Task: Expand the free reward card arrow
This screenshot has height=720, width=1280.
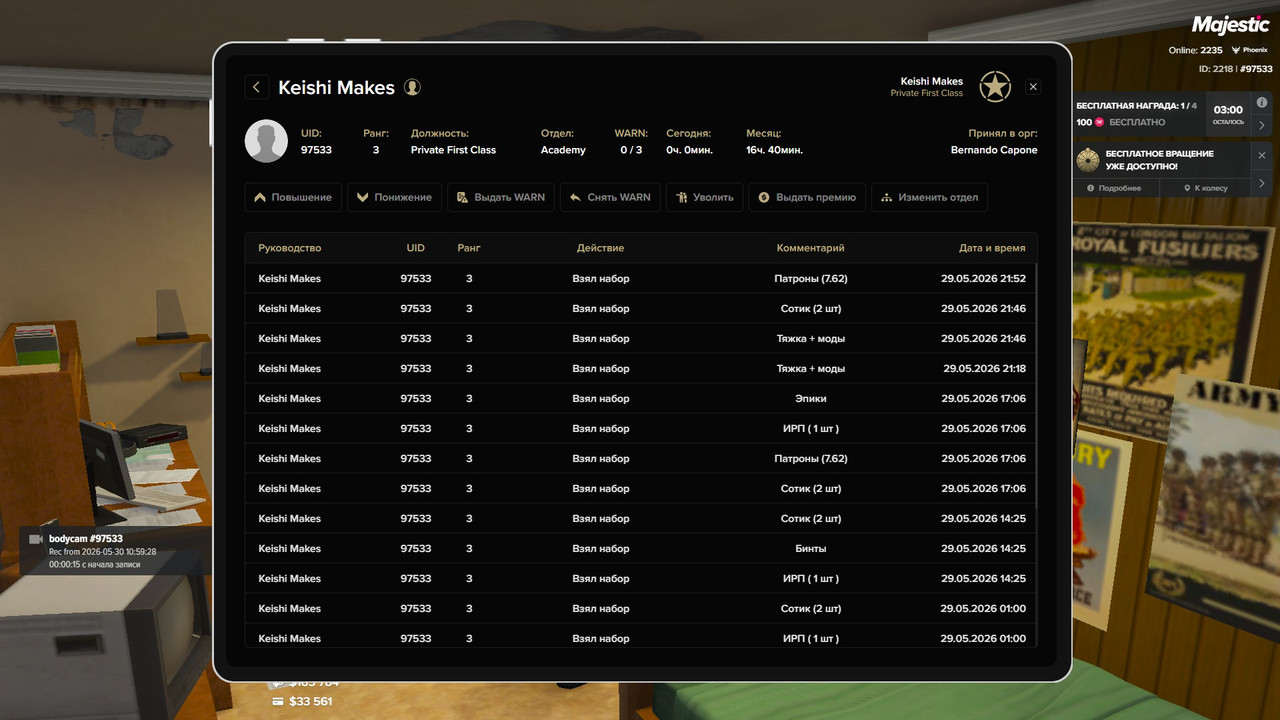Action: [x=1262, y=125]
